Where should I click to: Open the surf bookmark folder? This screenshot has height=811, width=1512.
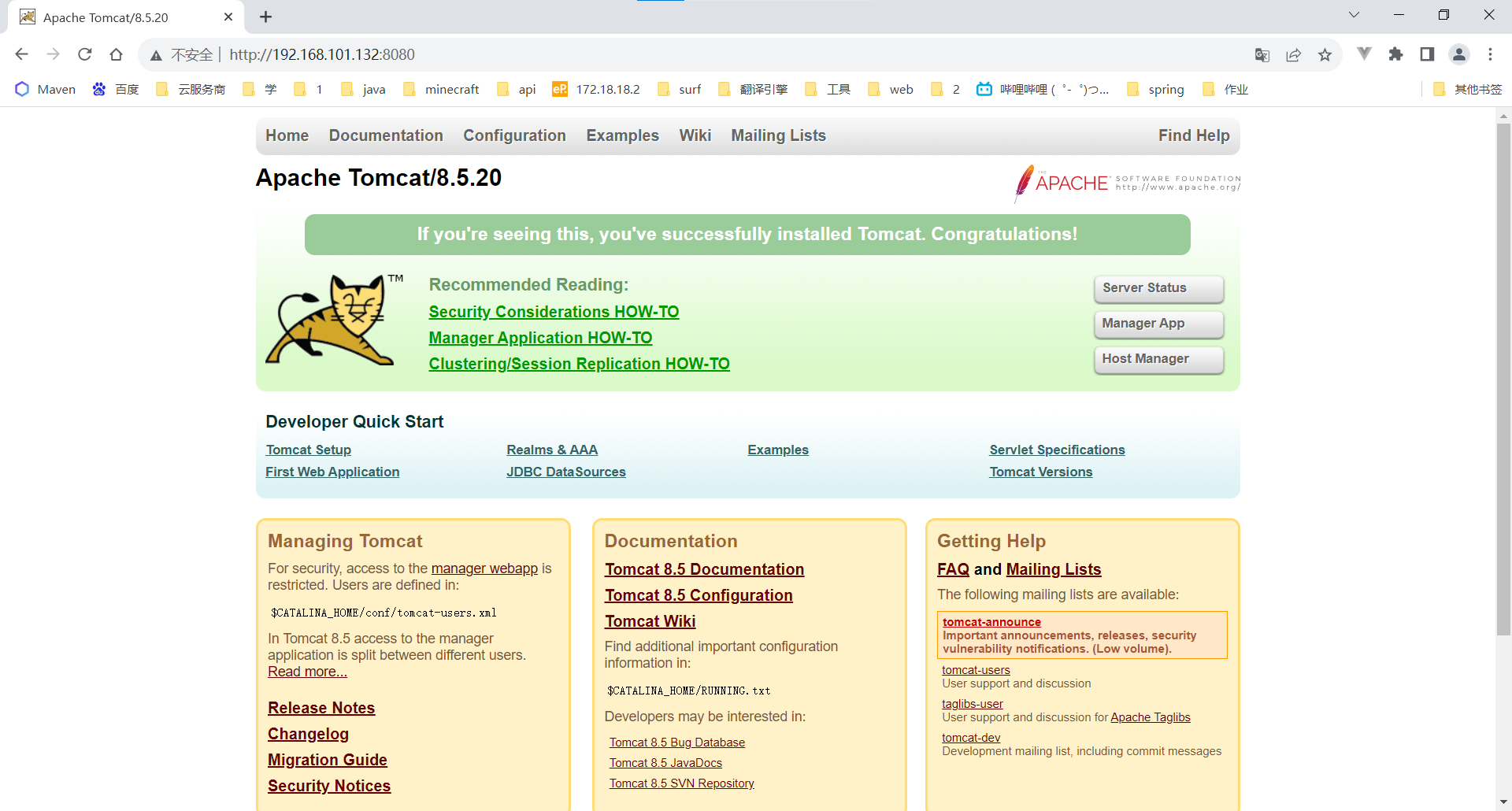[x=679, y=89]
